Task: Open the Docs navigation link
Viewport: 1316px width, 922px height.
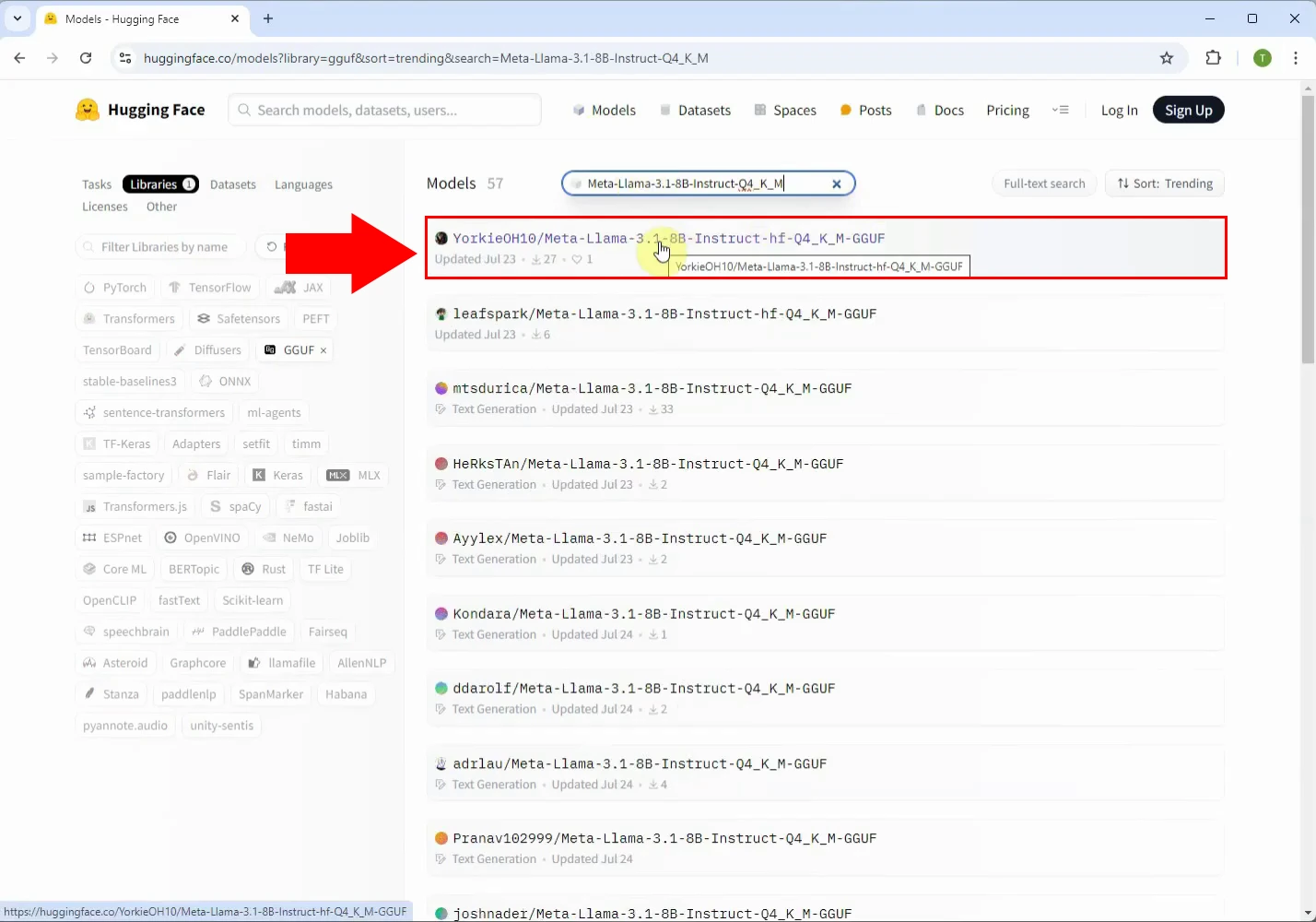Action: (x=939, y=110)
